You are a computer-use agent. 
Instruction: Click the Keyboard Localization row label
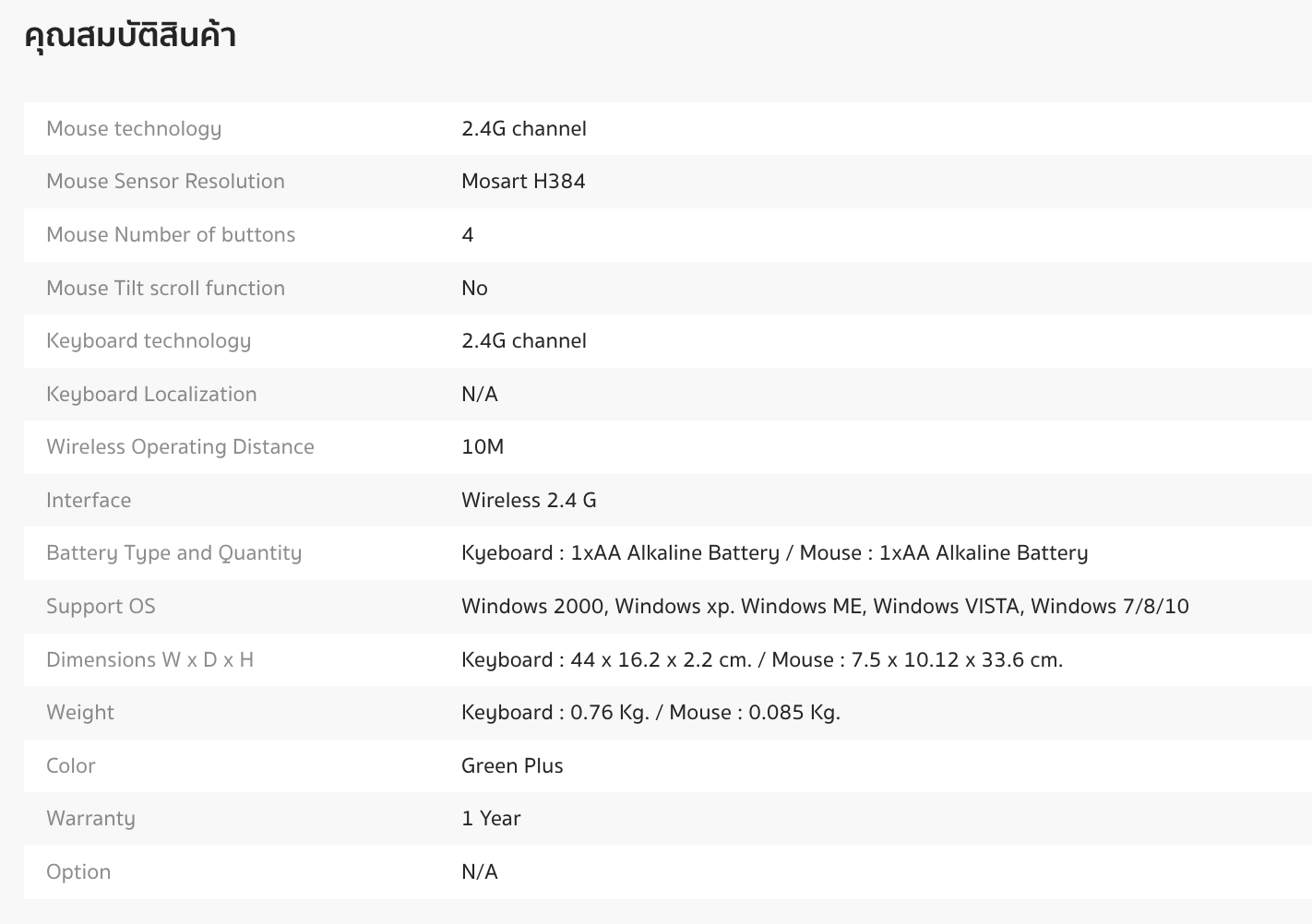[x=151, y=395]
